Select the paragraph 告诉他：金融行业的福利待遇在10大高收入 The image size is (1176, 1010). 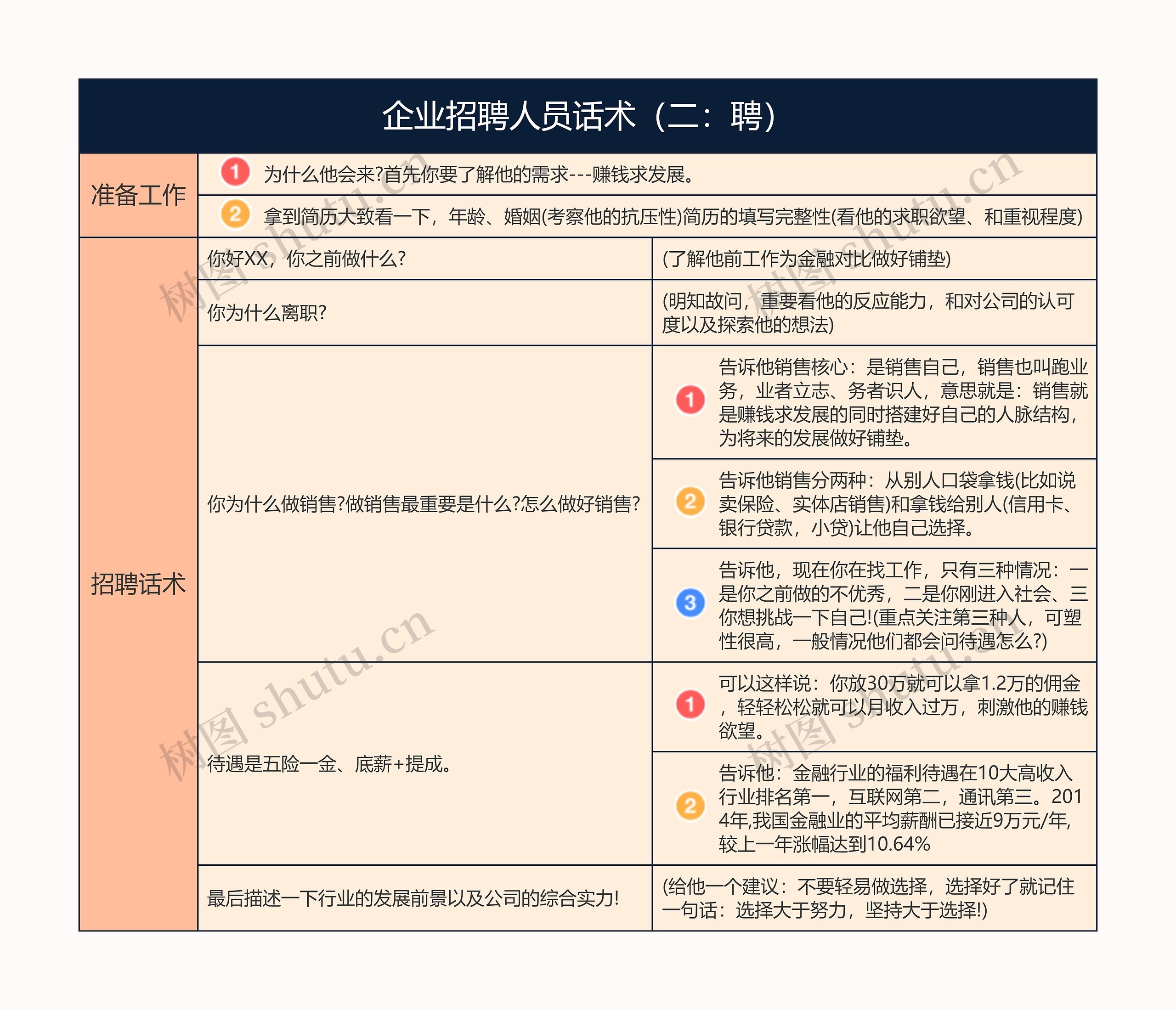tap(900, 808)
